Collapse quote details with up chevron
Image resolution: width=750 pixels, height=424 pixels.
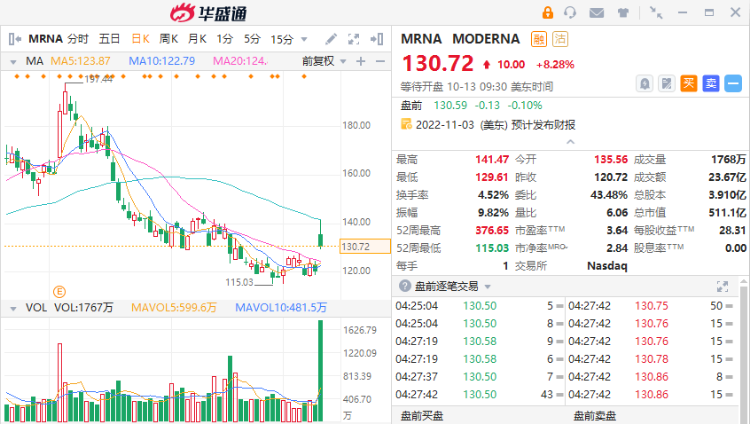coord(570,142)
